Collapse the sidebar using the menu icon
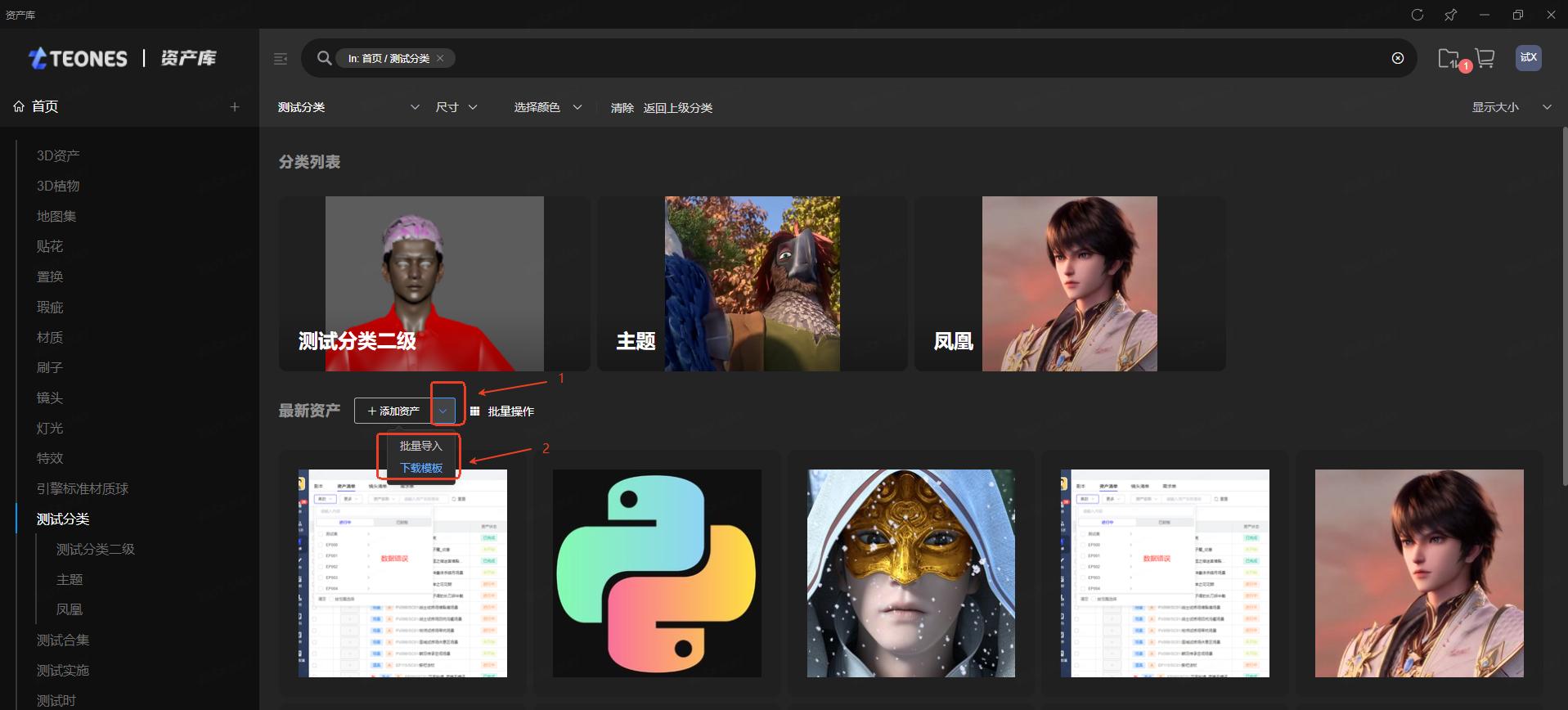The height and width of the screenshot is (710, 1568). coord(281,59)
